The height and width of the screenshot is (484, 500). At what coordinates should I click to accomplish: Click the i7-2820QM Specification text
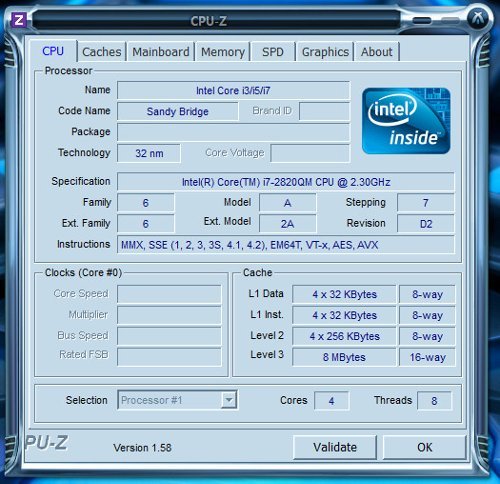[286, 182]
